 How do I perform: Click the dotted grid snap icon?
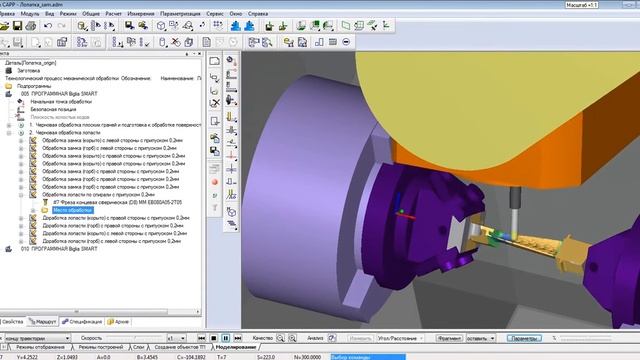(218, 26)
